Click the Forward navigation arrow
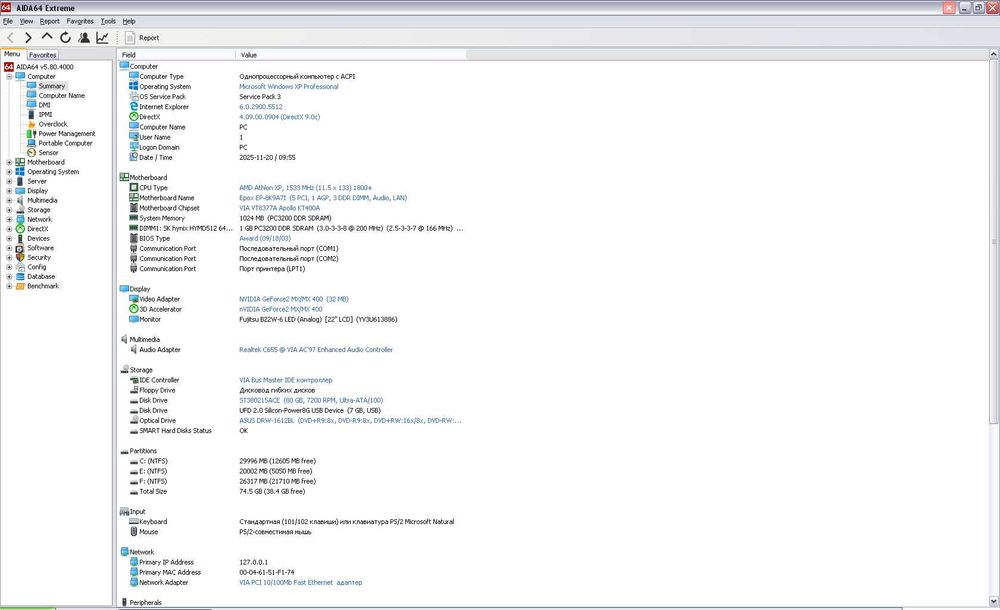The image size is (1000, 610). pyautogui.click(x=28, y=38)
